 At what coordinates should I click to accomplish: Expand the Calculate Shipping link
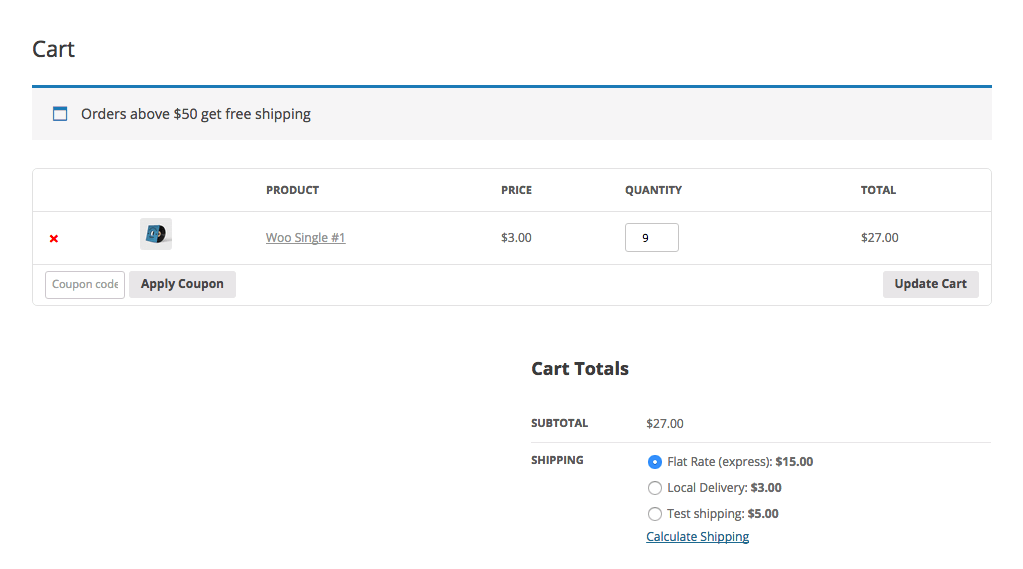coord(697,537)
